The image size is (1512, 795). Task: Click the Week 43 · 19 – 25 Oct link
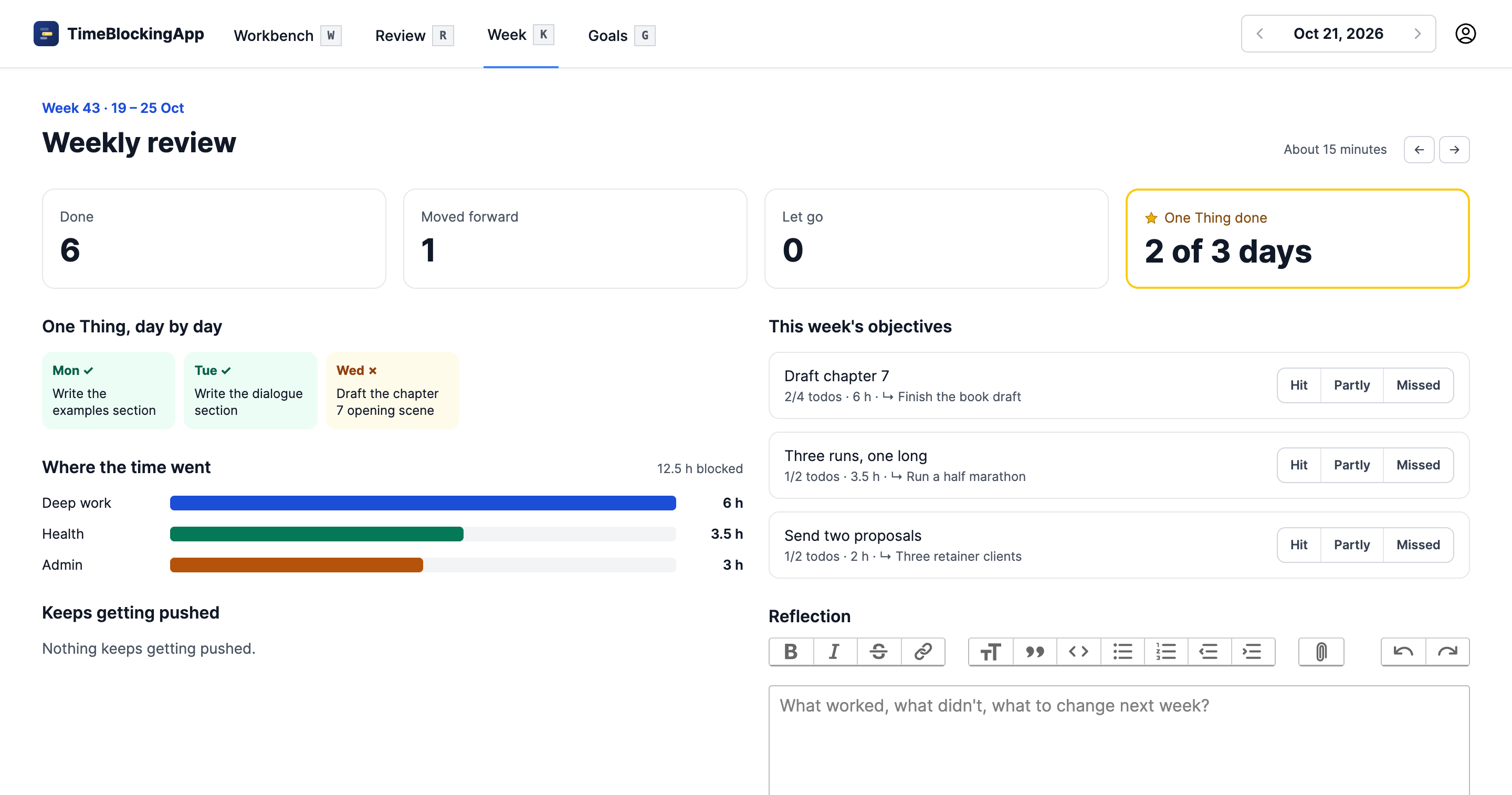point(113,108)
